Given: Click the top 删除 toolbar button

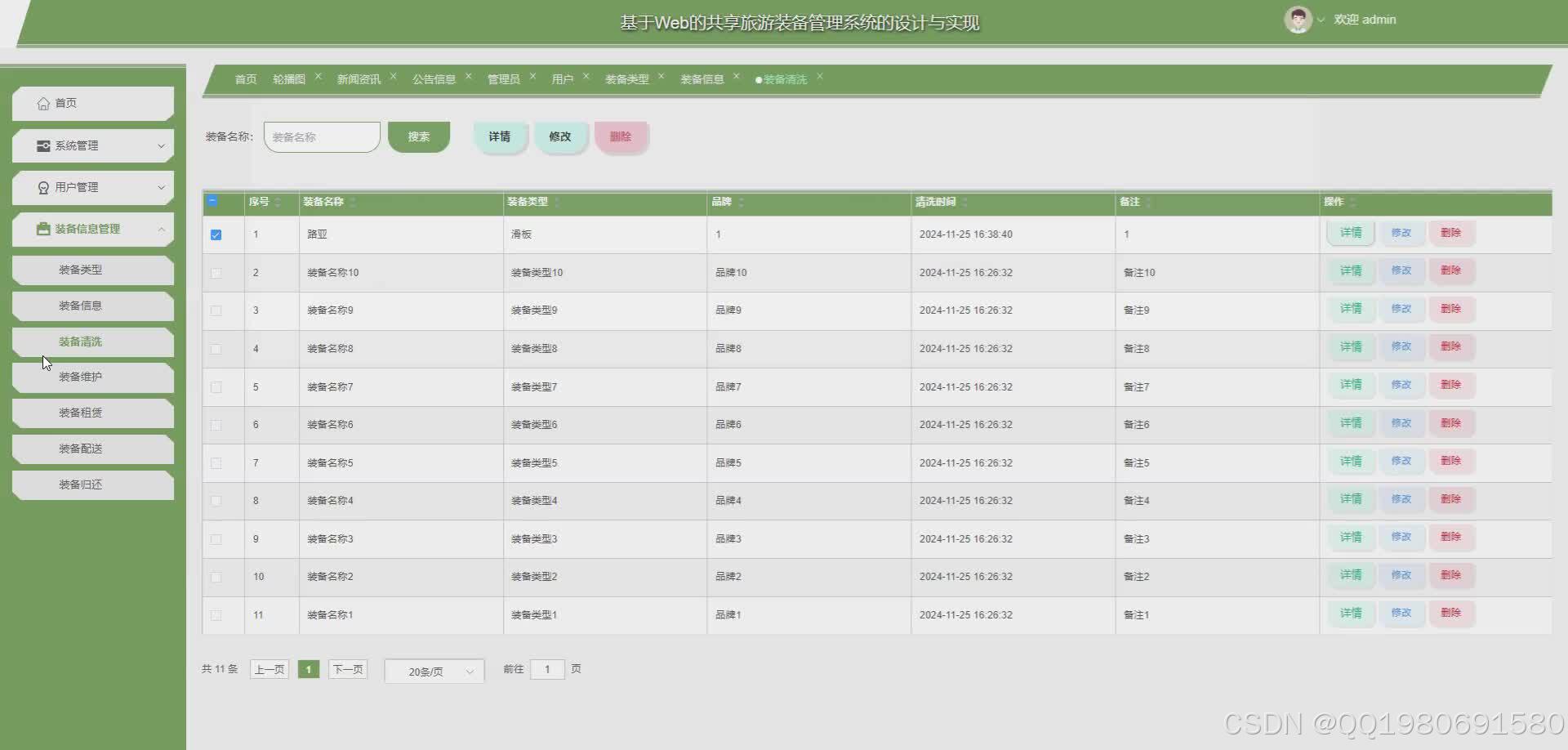Looking at the screenshot, I should [x=621, y=136].
